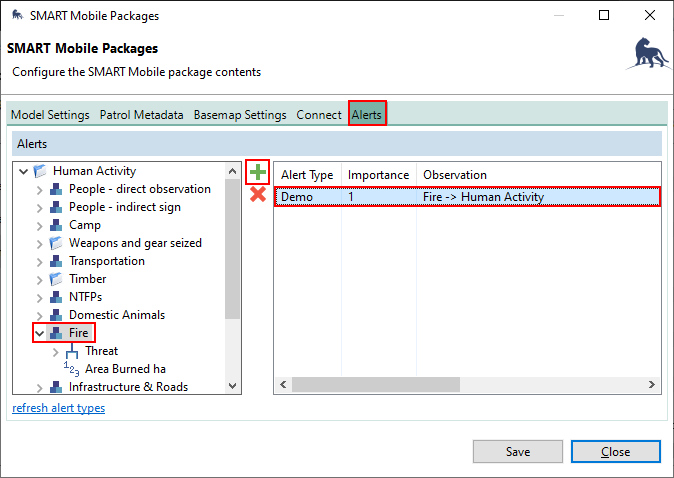
Task: Click the refresh alert types link
Action: click(58, 408)
